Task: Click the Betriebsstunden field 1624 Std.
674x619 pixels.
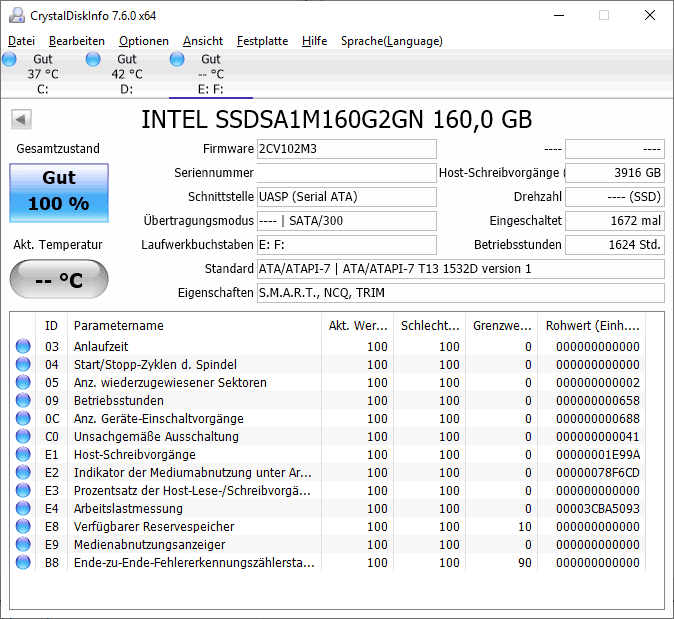Action: point(615,245)
